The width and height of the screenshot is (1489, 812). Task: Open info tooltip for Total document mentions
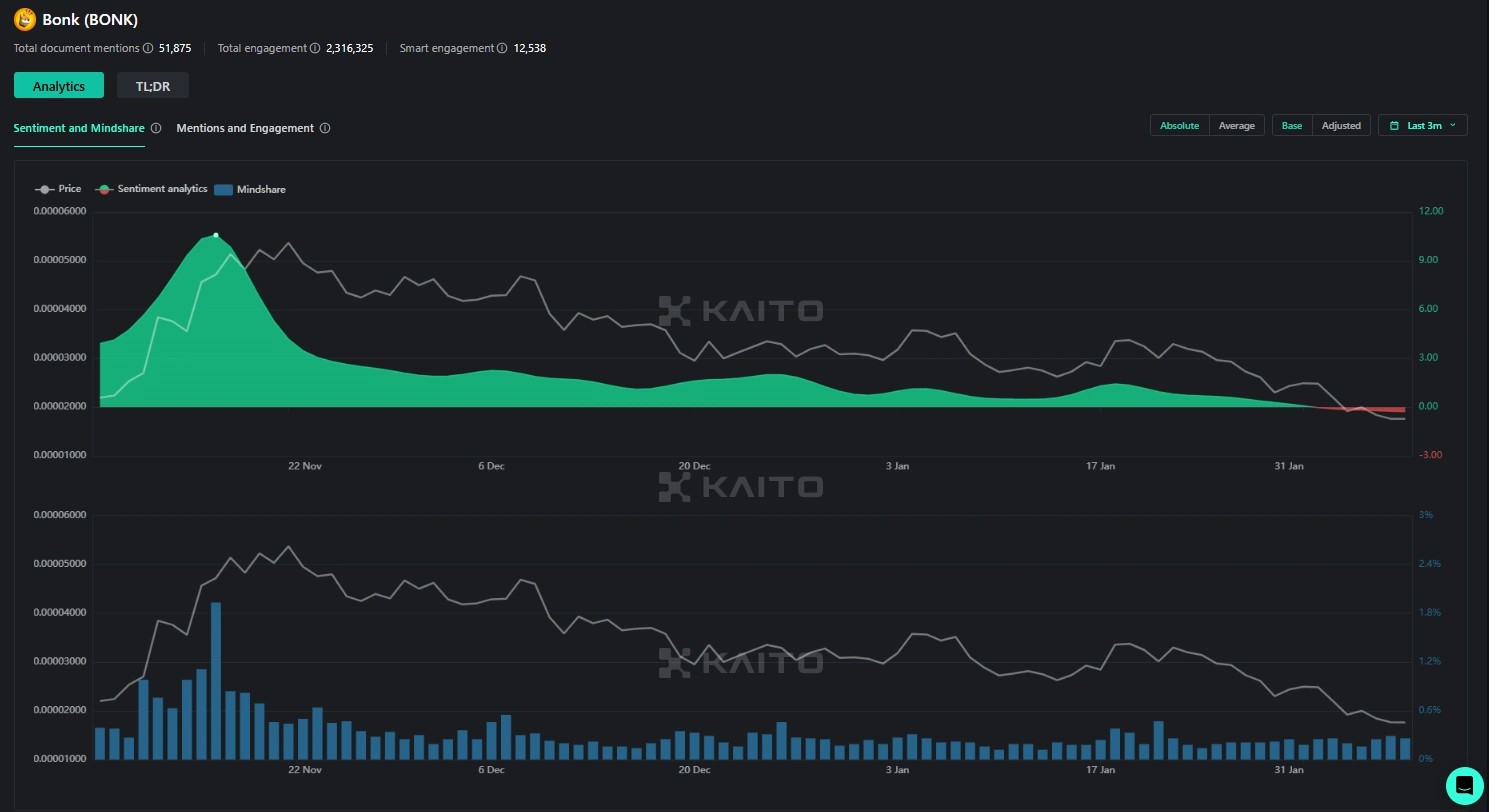coord(148,48)
